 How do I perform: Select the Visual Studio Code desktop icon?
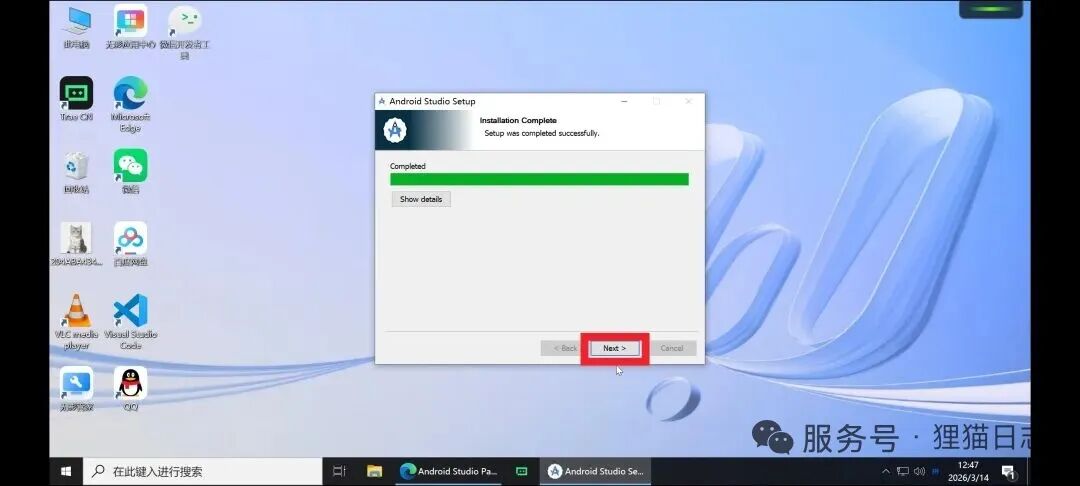click(x=130, y=321)
